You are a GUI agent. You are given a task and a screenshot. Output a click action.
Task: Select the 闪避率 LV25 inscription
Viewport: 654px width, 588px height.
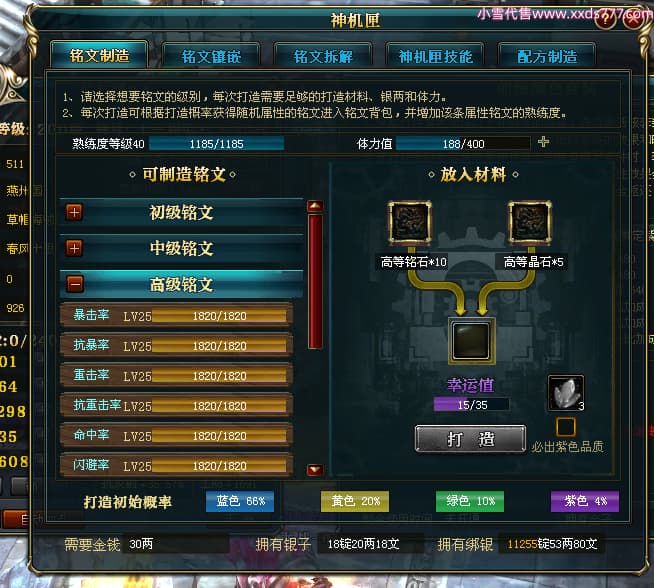coord(176,465)
